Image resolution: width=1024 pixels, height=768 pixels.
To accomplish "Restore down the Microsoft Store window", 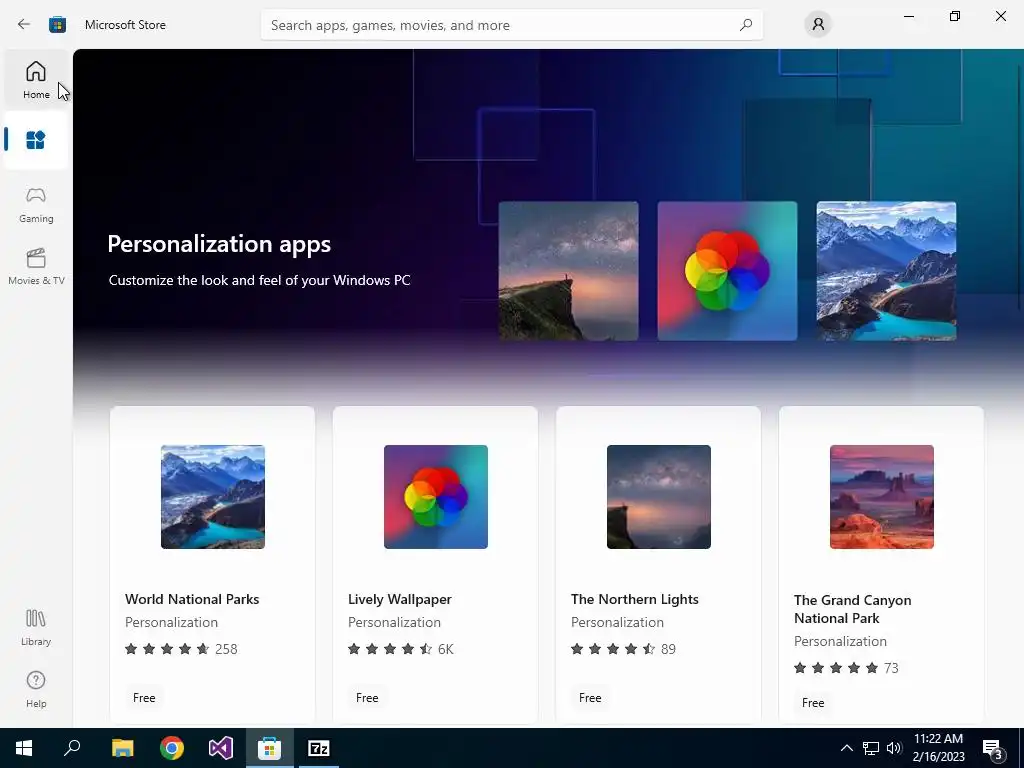I will point(955,16).
